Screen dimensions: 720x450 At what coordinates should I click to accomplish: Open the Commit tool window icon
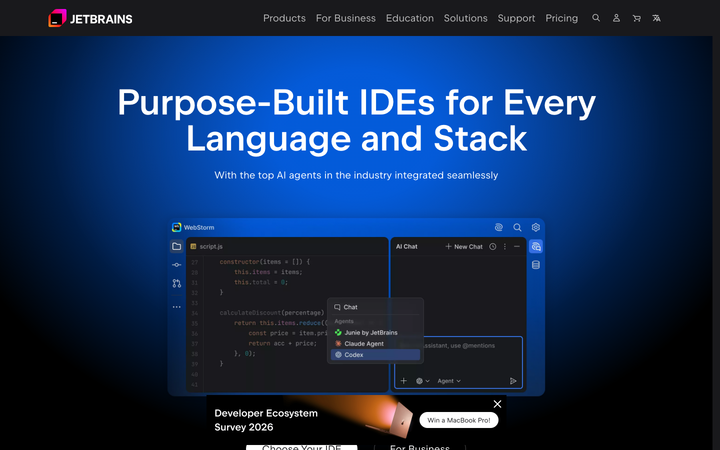tap(176, 265)
